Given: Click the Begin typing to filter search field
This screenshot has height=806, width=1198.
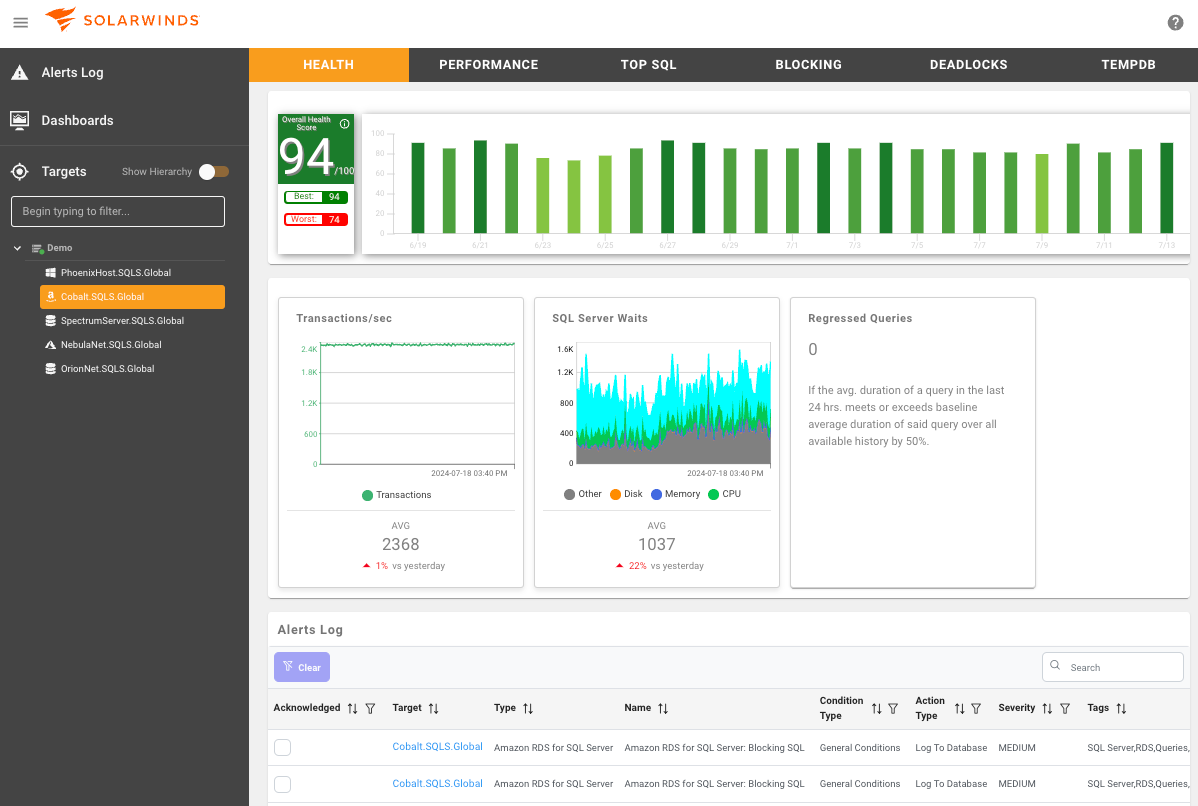Looking at the screenshot, I should pyautogui.click(x=117, y=211).
